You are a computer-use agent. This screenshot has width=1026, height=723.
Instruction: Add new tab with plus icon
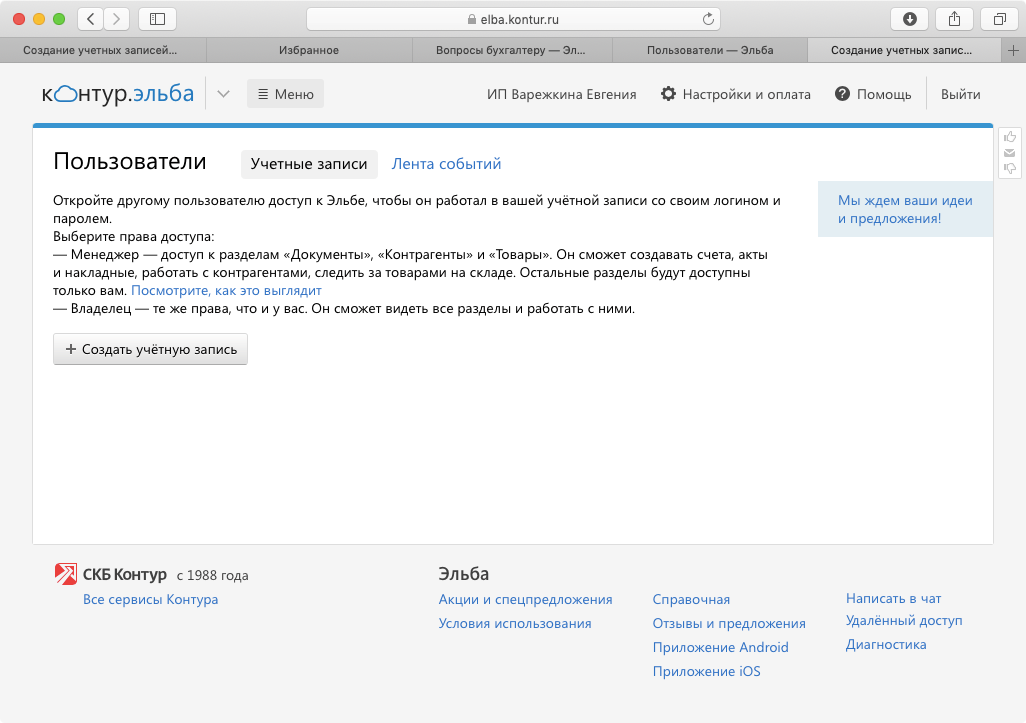point(1014,50)
